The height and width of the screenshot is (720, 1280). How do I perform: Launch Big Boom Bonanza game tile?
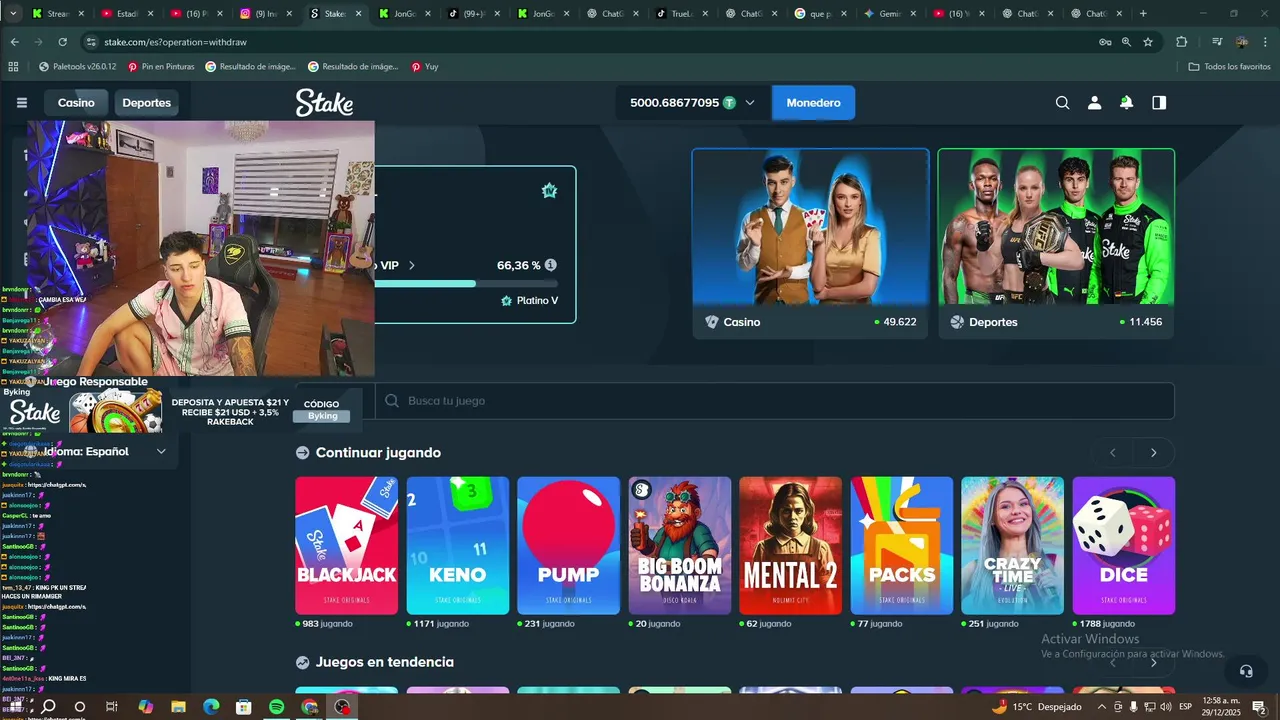(x=679, y=545)
